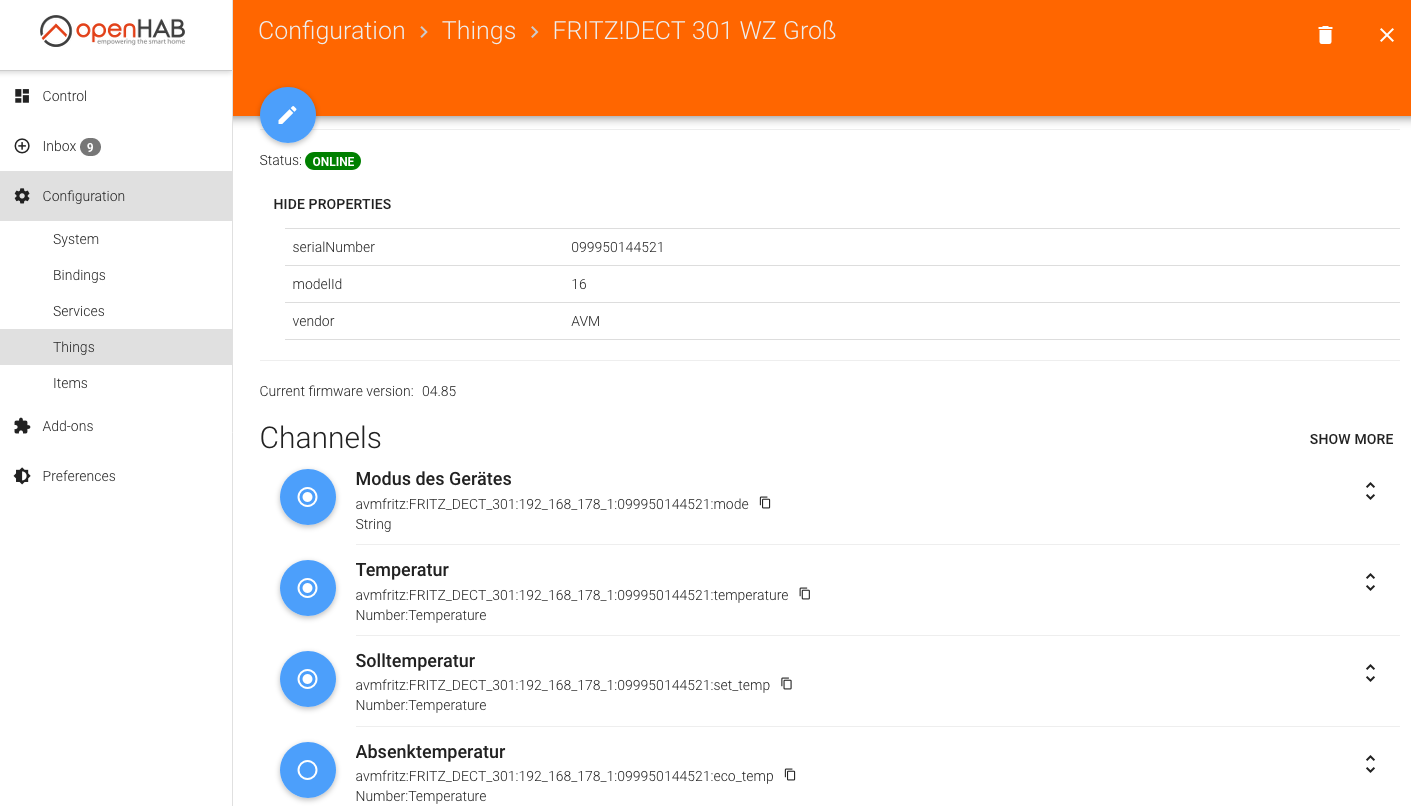Click the pencil edit button
This screenshot has height=806, width=1411.
point(288,115)
